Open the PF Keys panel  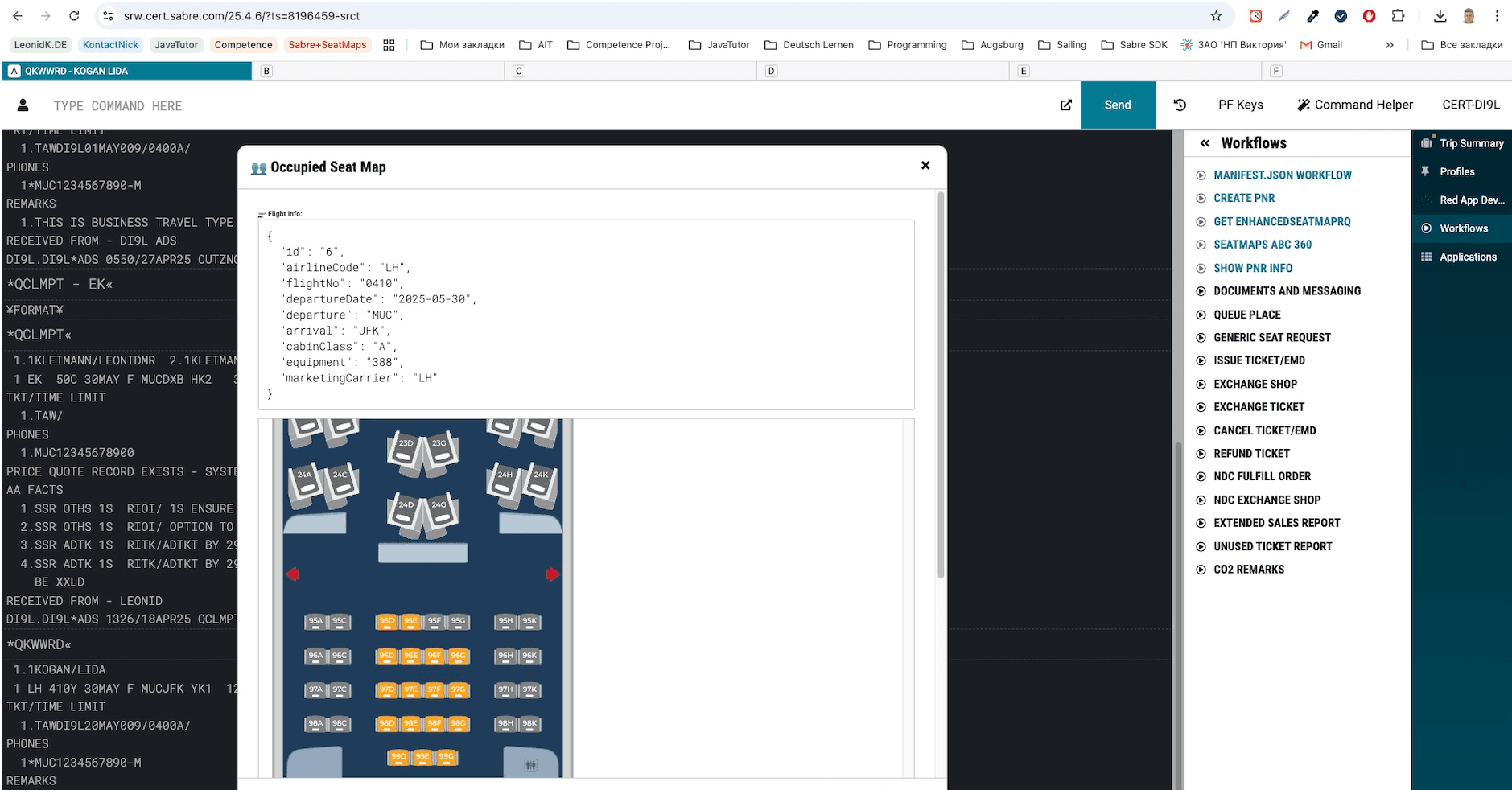1240,105
